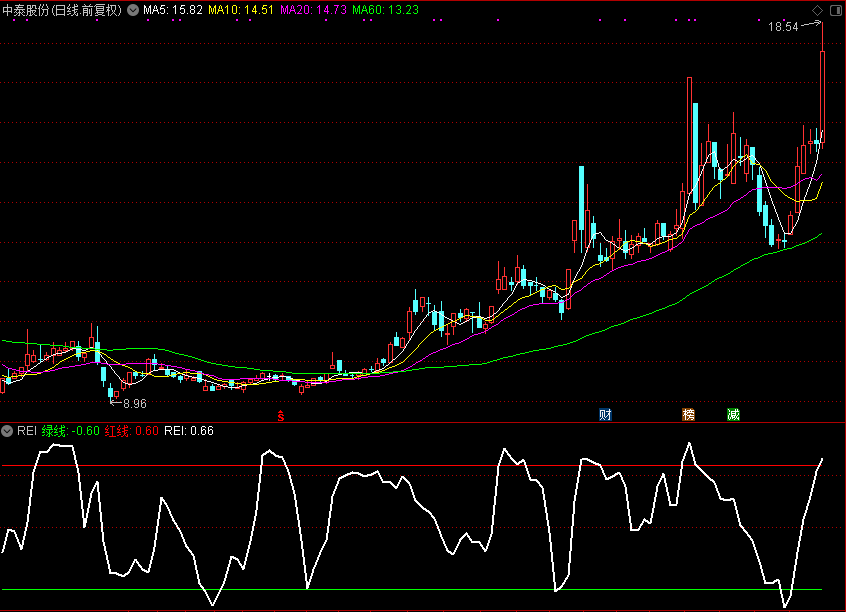The height and width of the screenshot is (612, 846).
Task: Expand the REI indicator dropdown arrow
Action: pos(8,431)
